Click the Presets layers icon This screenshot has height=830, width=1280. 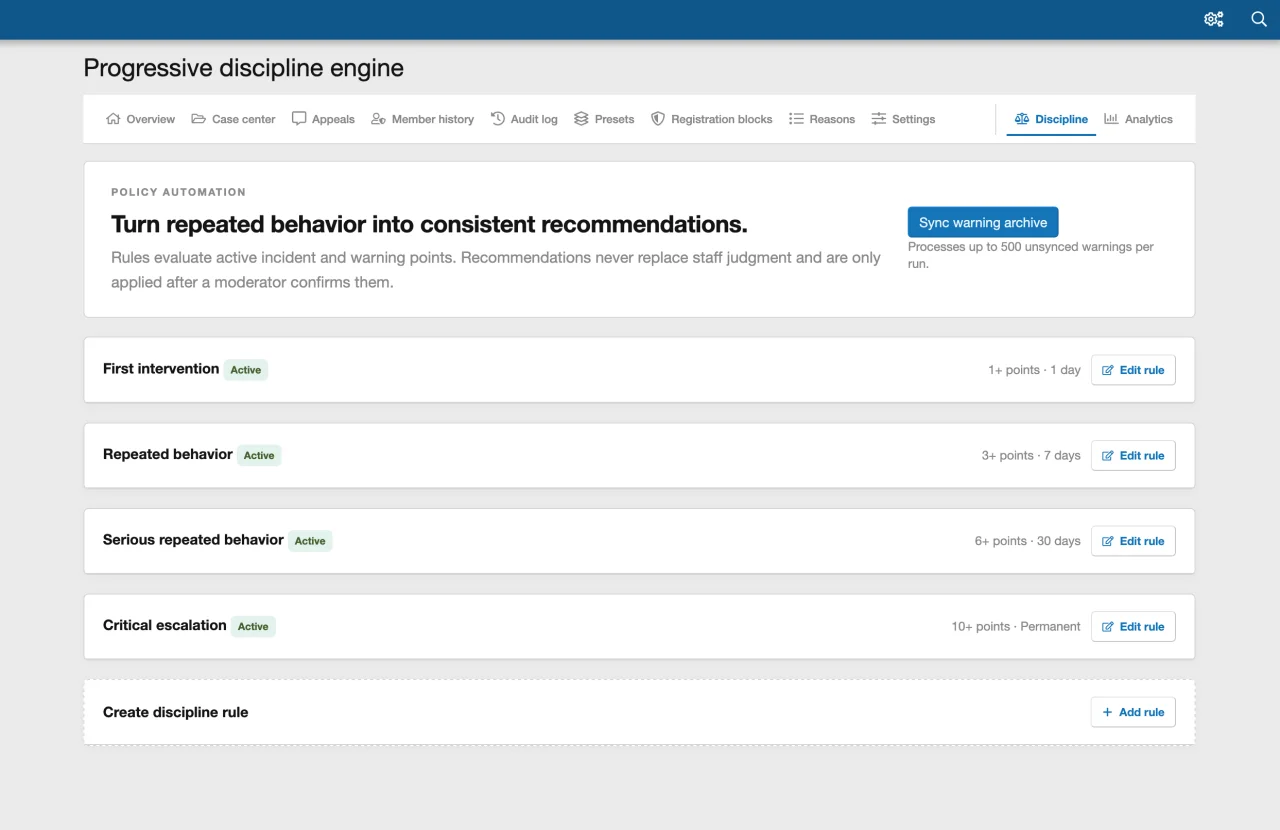pyautogui.click(x=581, y=119)
